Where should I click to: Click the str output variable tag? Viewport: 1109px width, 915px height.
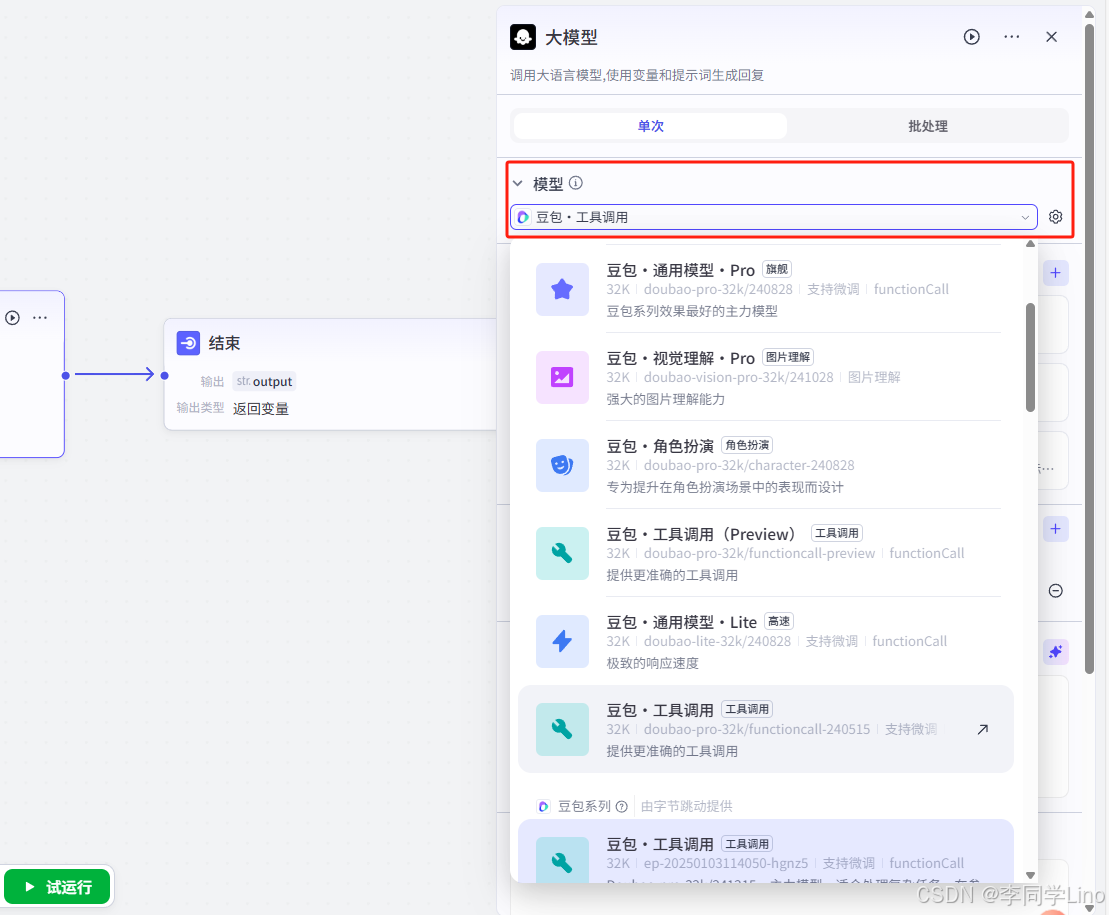click(x=264, y=381)
